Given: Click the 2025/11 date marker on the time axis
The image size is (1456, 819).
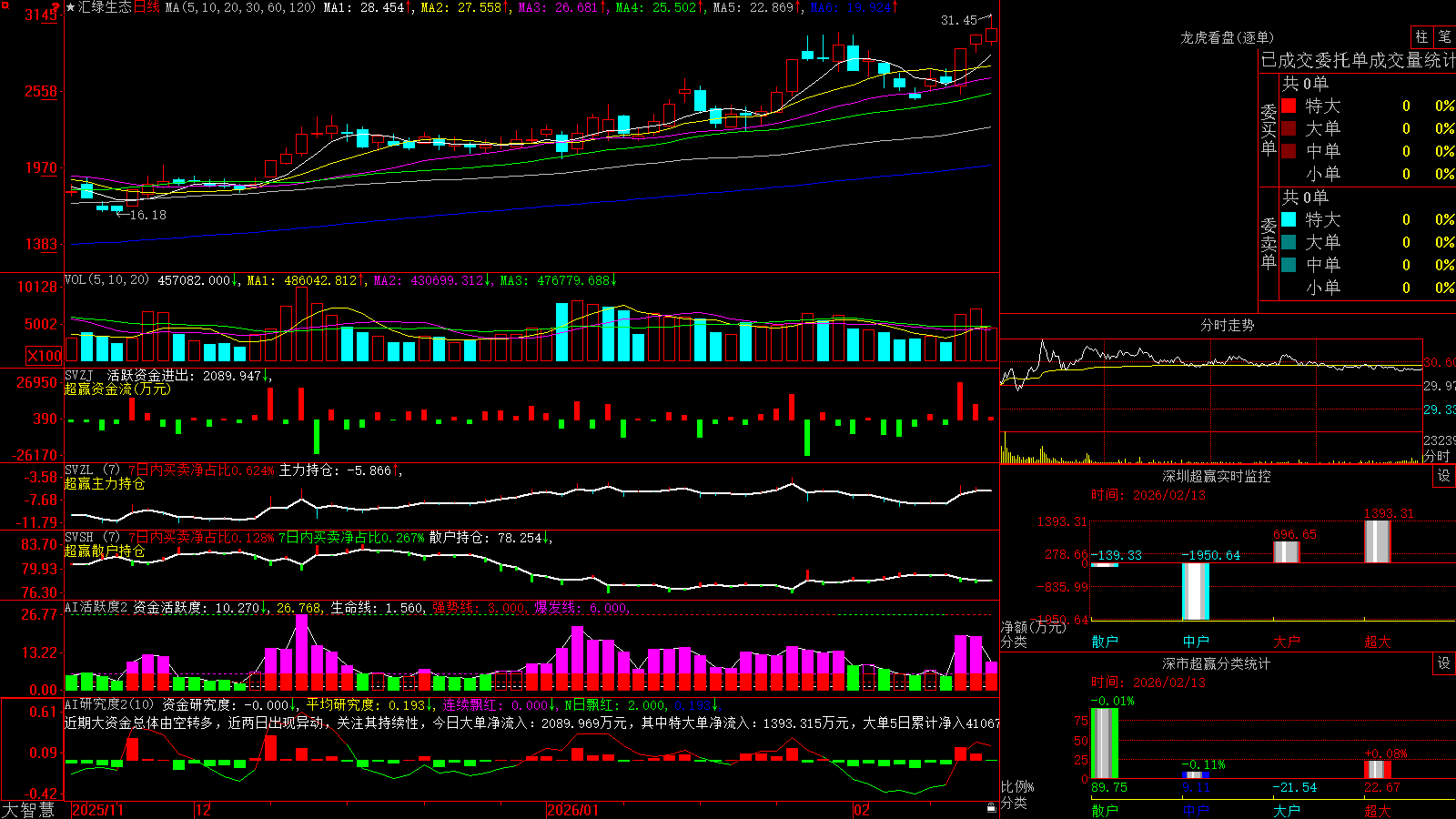Looking at the screenshot, I should pyautogui.click(x=97, y=810).
